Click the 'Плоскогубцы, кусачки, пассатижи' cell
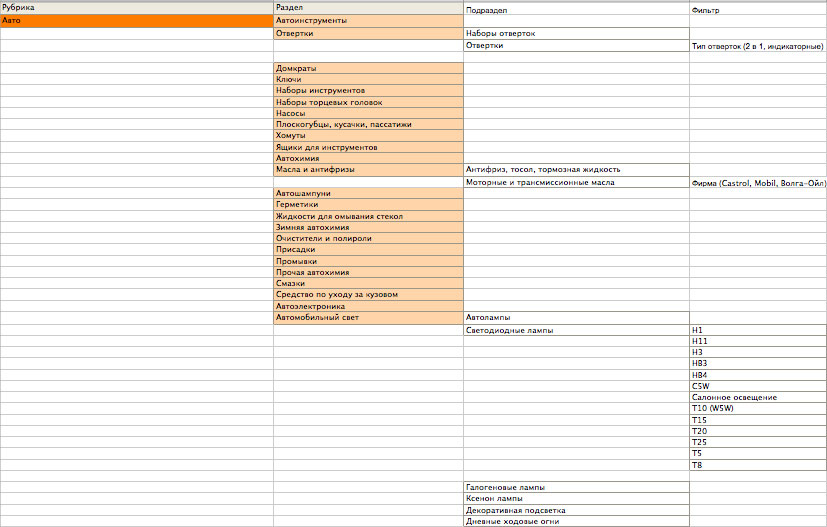The width and height of the screenshot is (827, 527). tap(368, 125)
